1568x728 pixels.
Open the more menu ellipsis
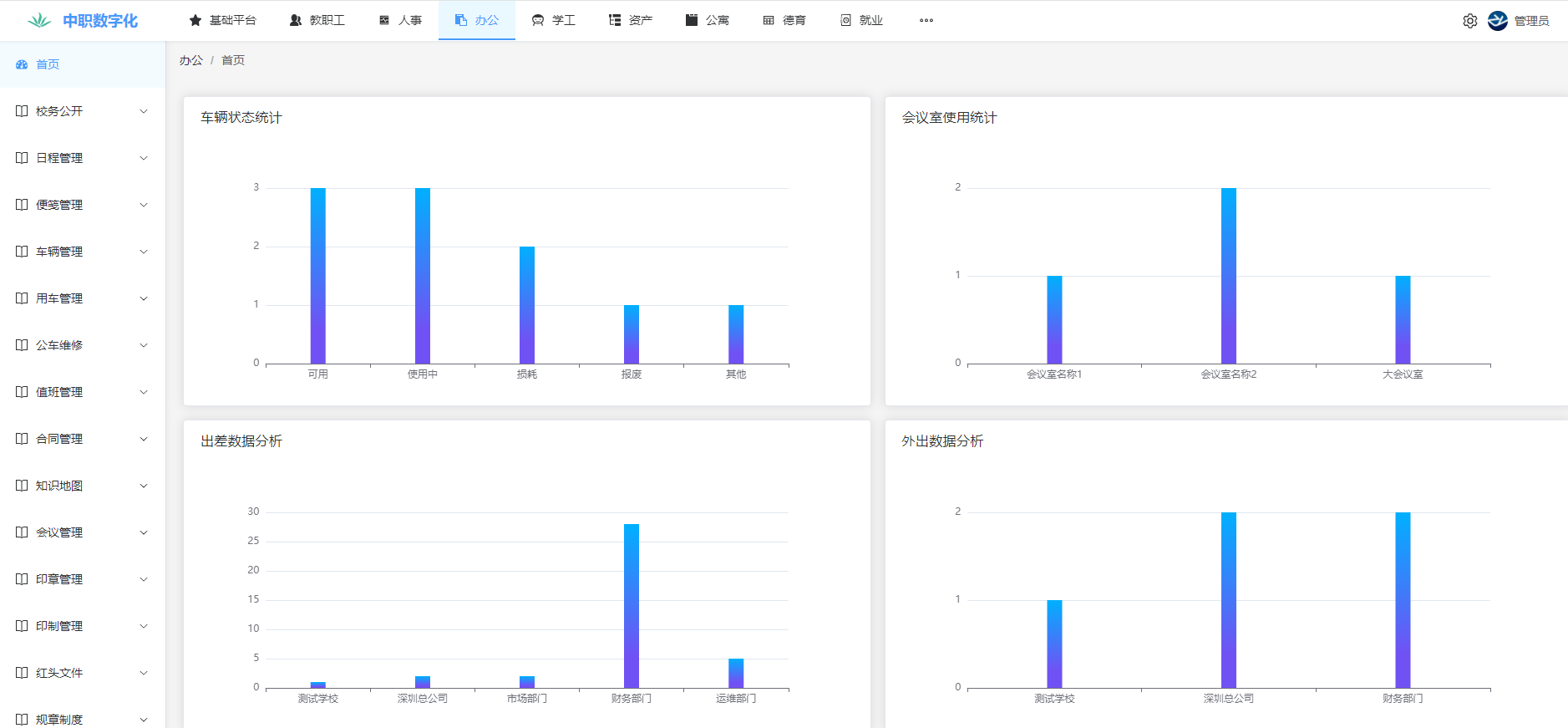click(x=926, y=20)
